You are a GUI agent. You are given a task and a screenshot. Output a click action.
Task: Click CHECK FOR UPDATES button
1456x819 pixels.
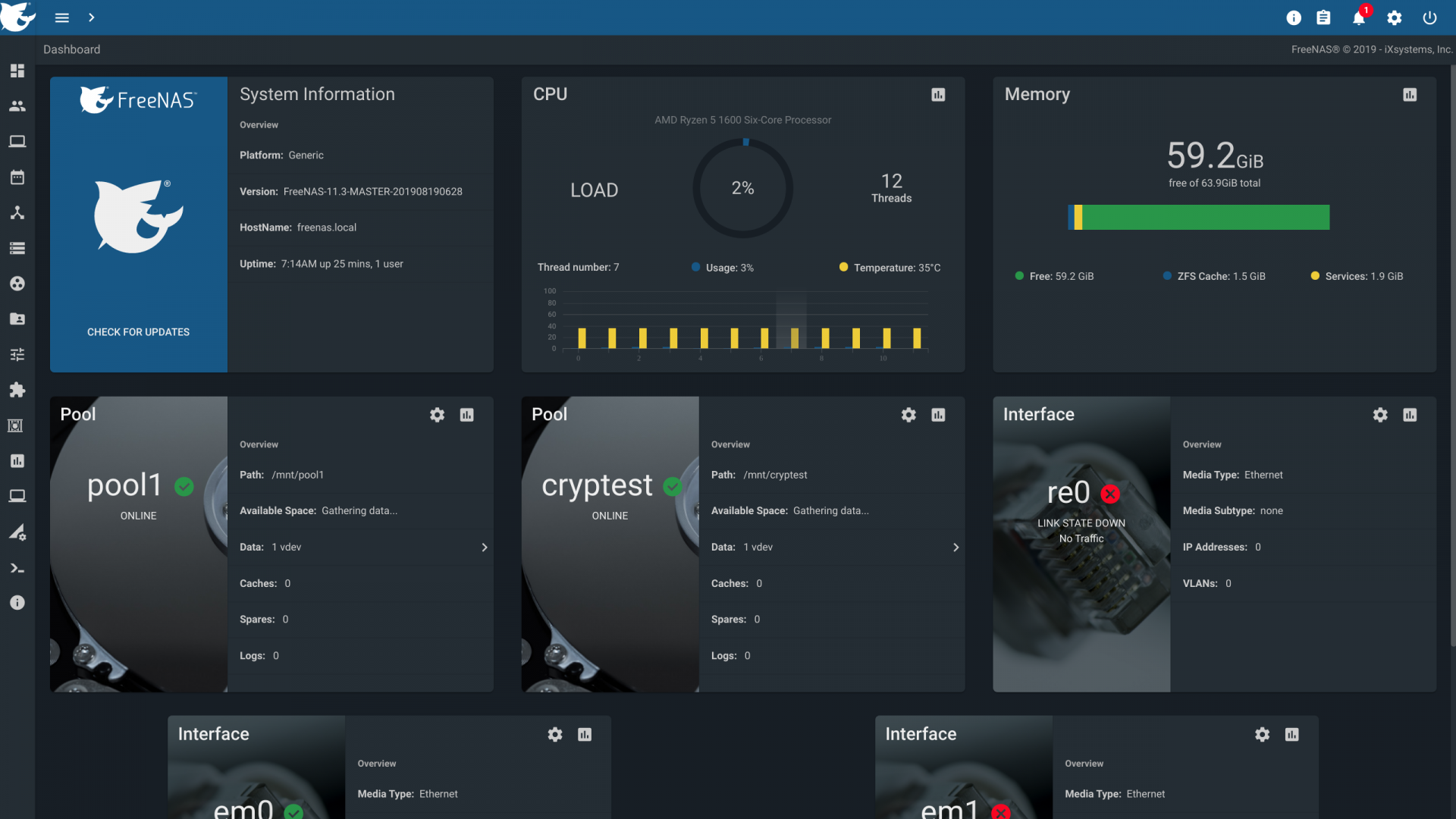138,332
